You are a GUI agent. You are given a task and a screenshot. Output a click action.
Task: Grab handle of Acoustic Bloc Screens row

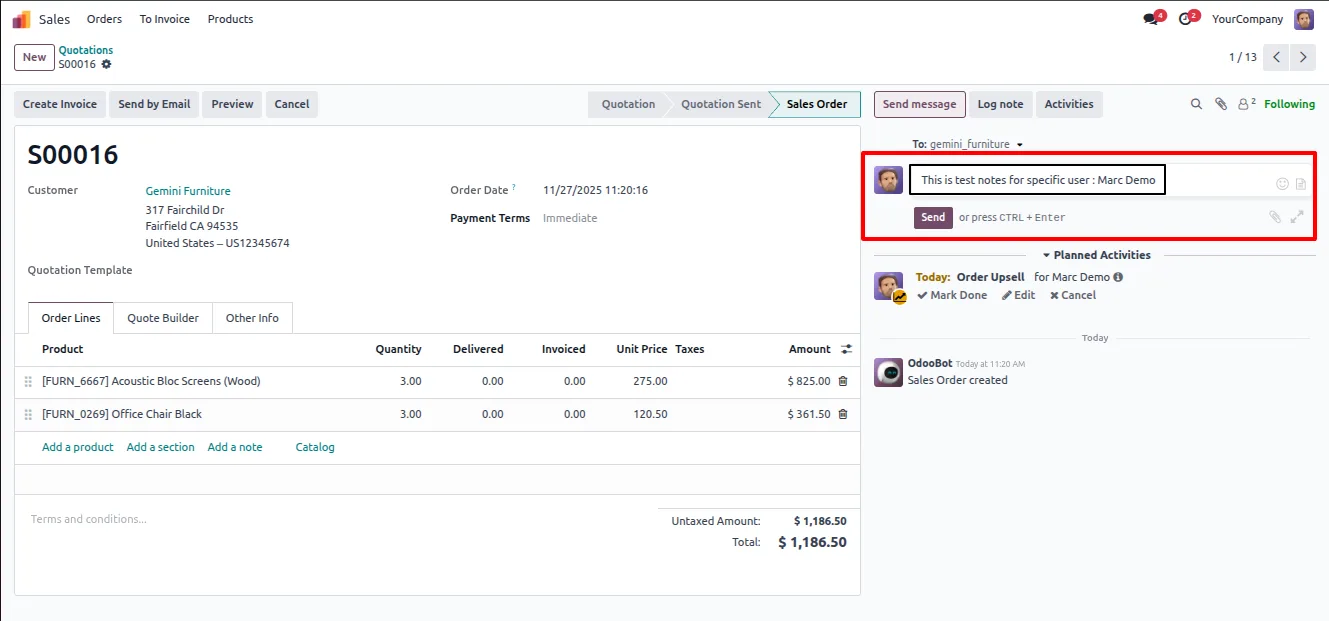tap(28, 381)
